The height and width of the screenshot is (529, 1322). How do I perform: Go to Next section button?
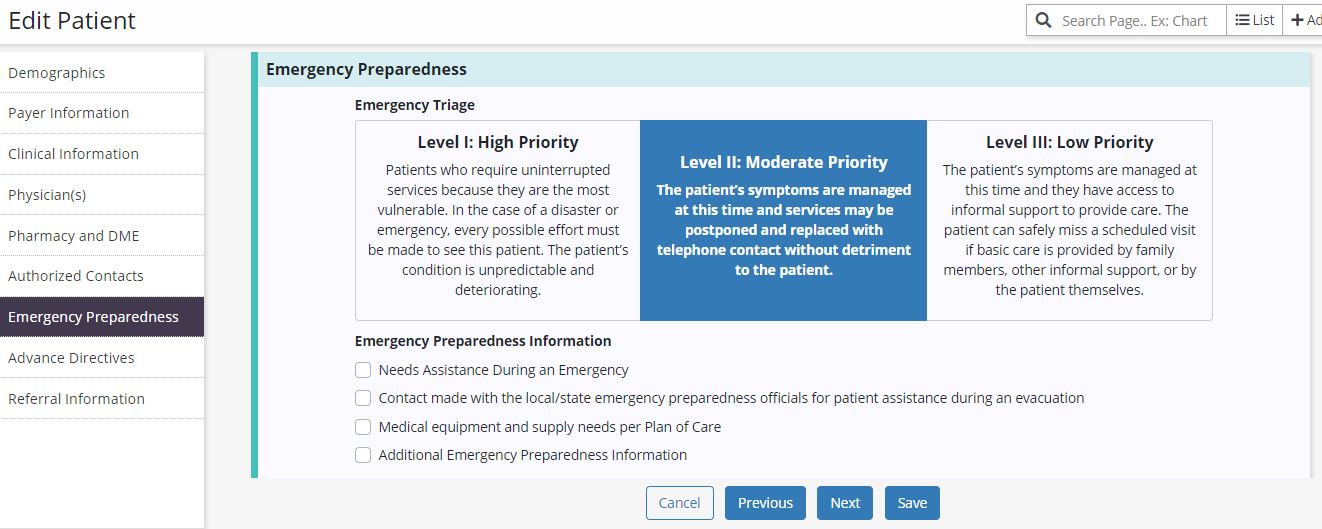point(845,503)
